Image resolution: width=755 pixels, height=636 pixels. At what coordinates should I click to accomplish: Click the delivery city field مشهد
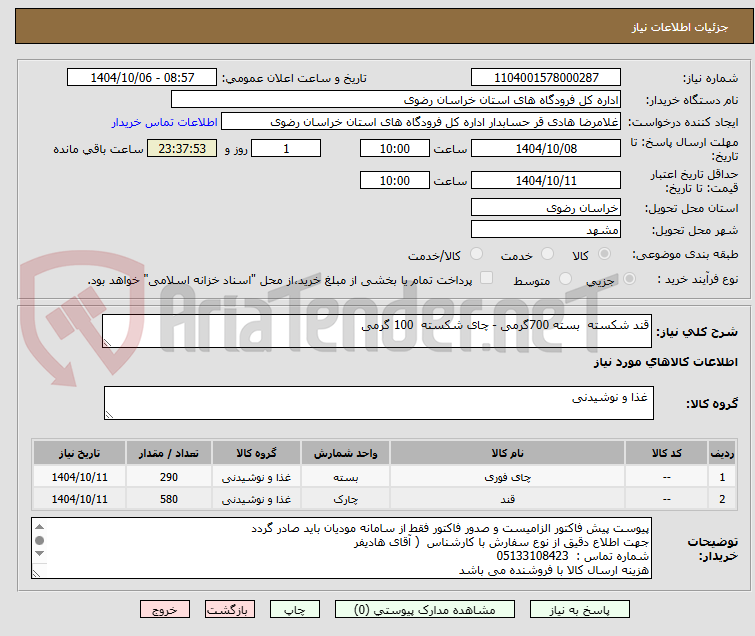[546, 230]
